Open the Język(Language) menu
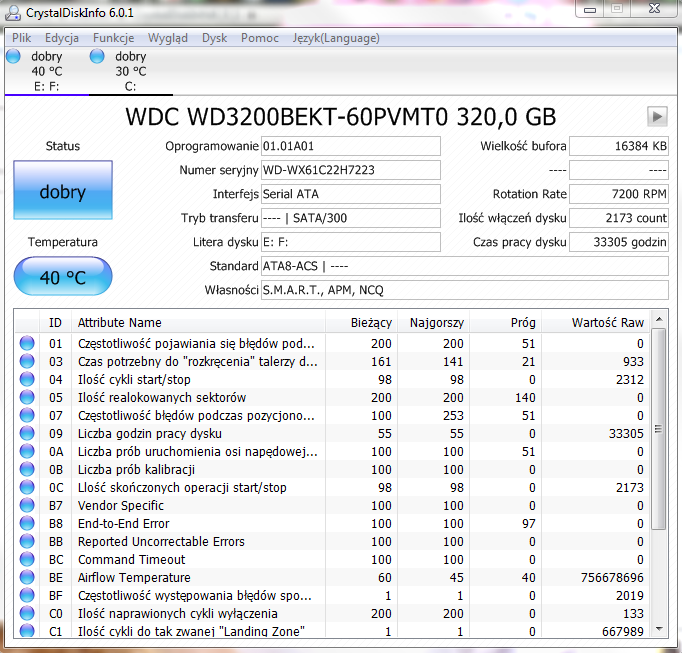The image size is (682, 653). [336, 38]
